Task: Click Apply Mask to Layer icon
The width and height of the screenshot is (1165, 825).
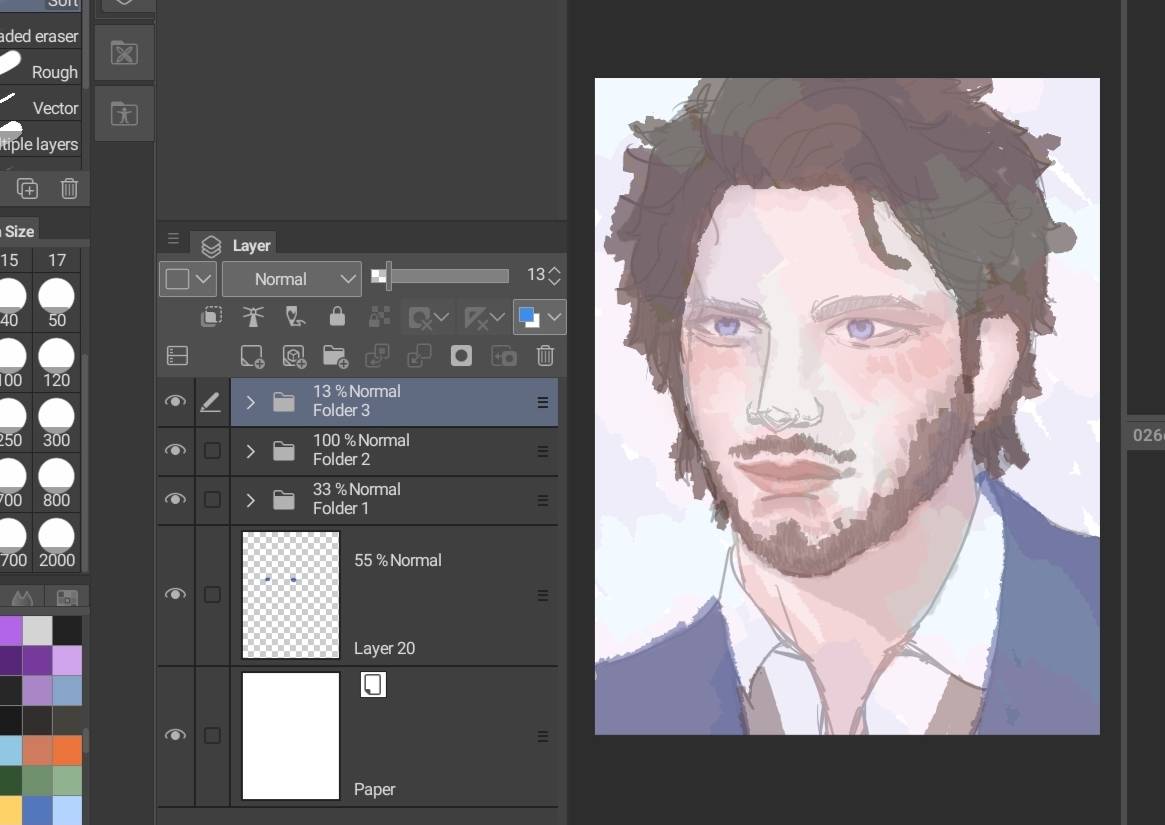Action: tap(504, 356)
